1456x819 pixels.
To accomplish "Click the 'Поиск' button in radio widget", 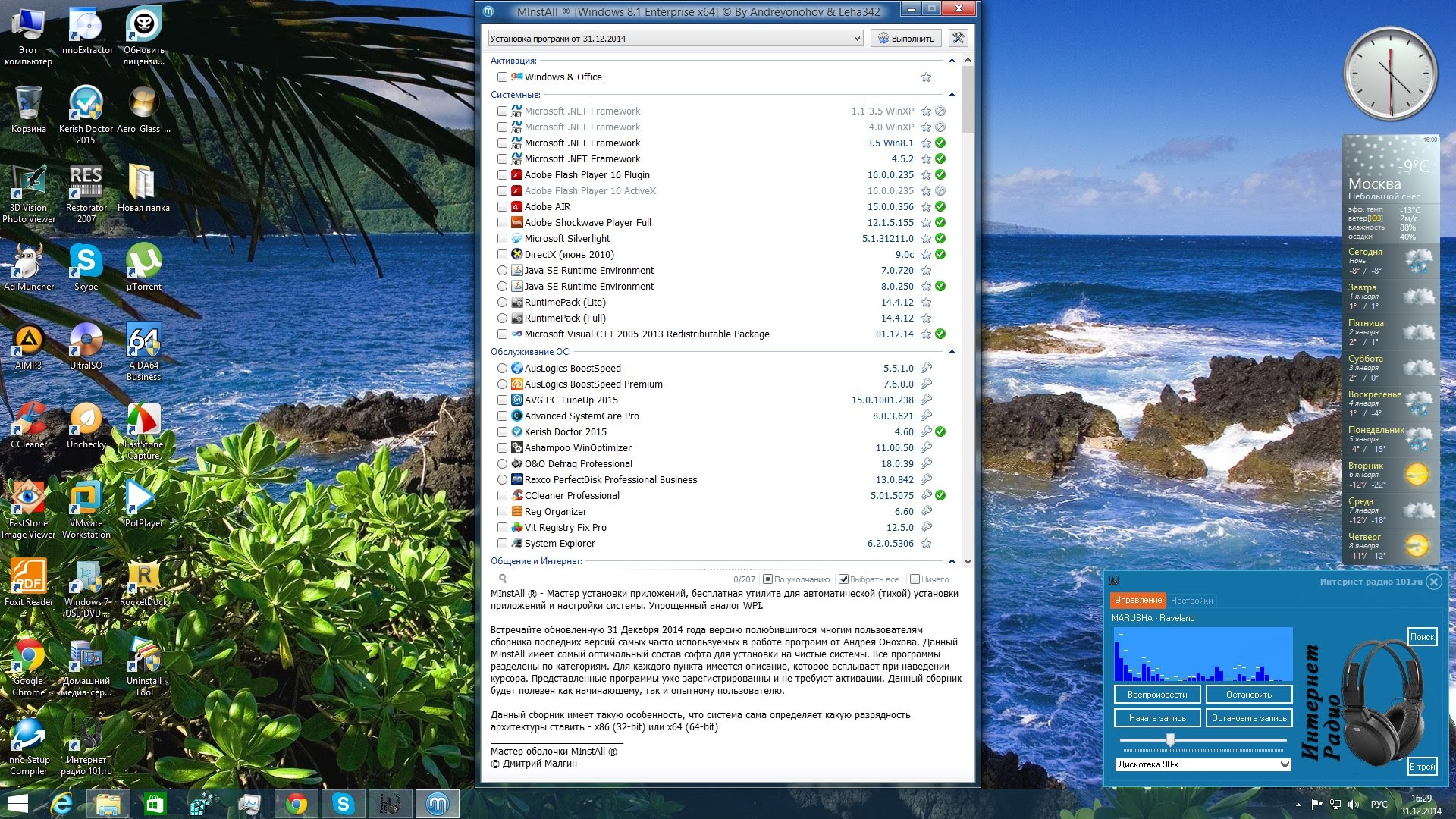I will 1422,637.
